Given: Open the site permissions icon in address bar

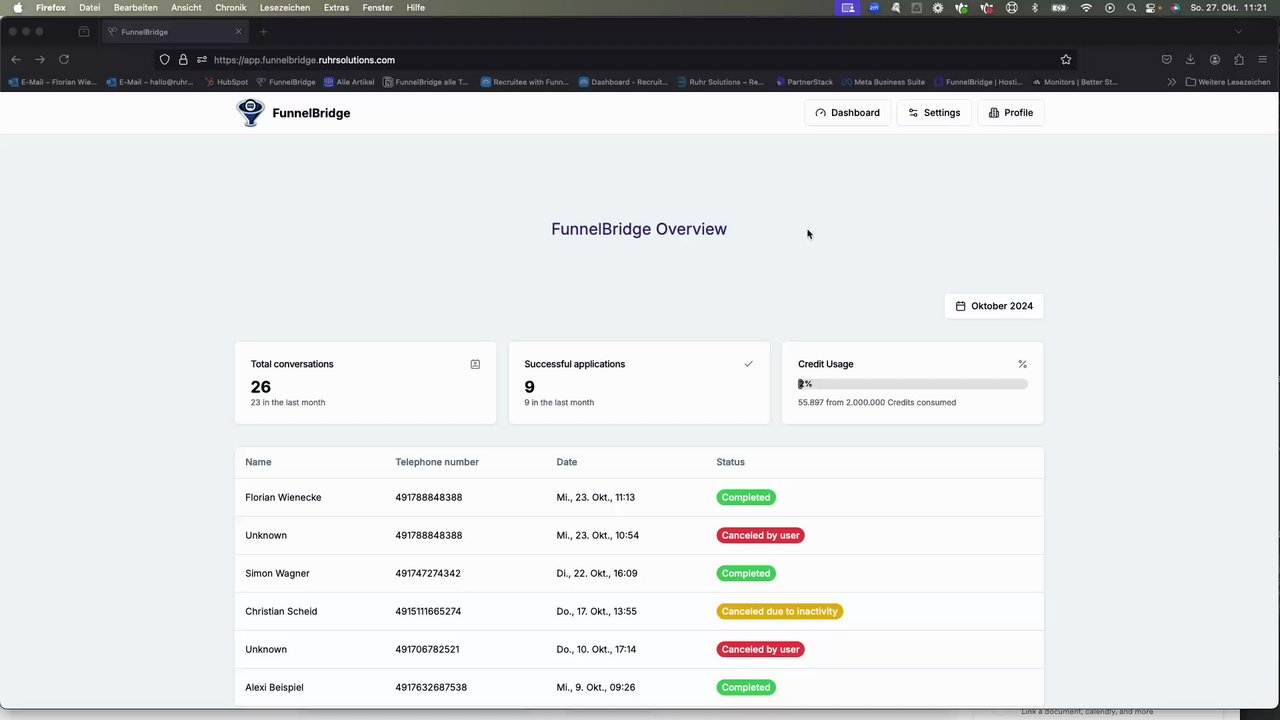Looking at the screenshot, I should 202,60.
